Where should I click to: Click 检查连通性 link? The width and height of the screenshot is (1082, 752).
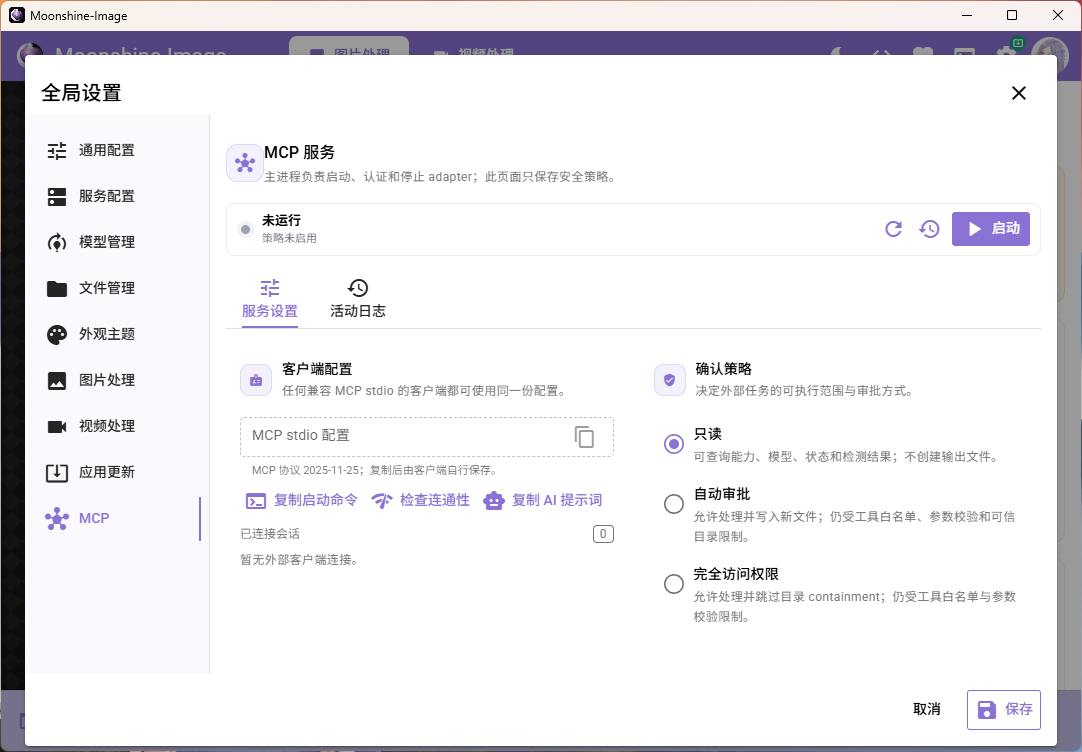click(420, 501)
